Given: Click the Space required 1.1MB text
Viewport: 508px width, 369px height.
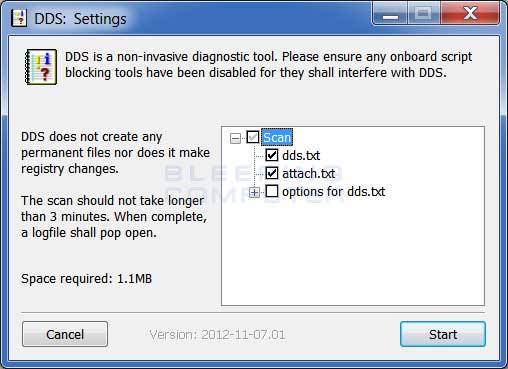Looking at the screenshot, I should coord(87,278).
